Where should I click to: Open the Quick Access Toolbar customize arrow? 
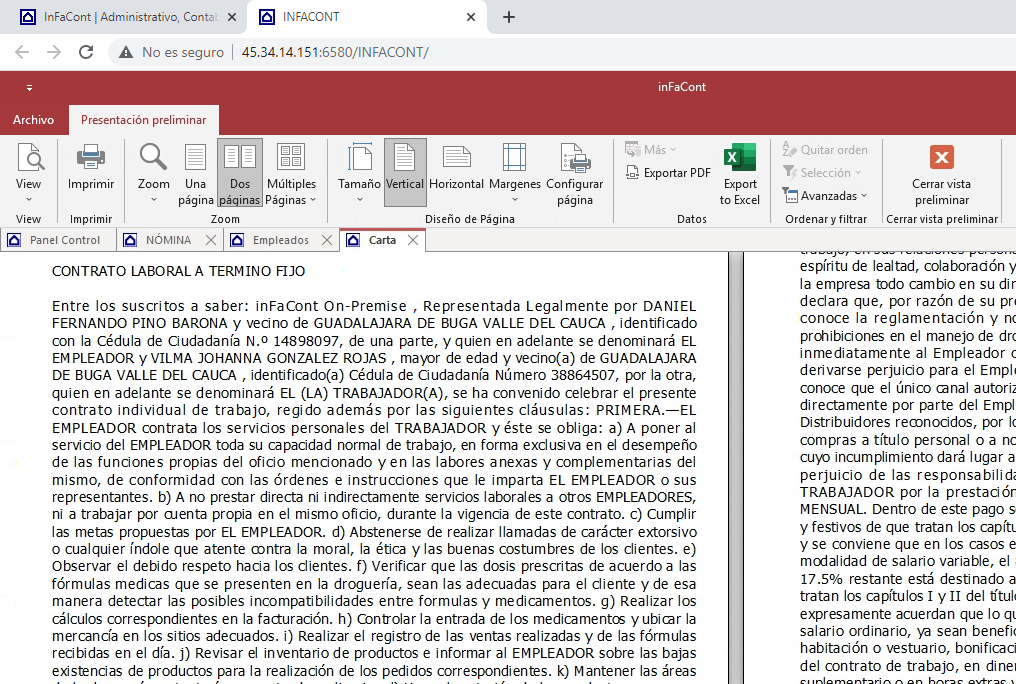(x=29, y=87)
